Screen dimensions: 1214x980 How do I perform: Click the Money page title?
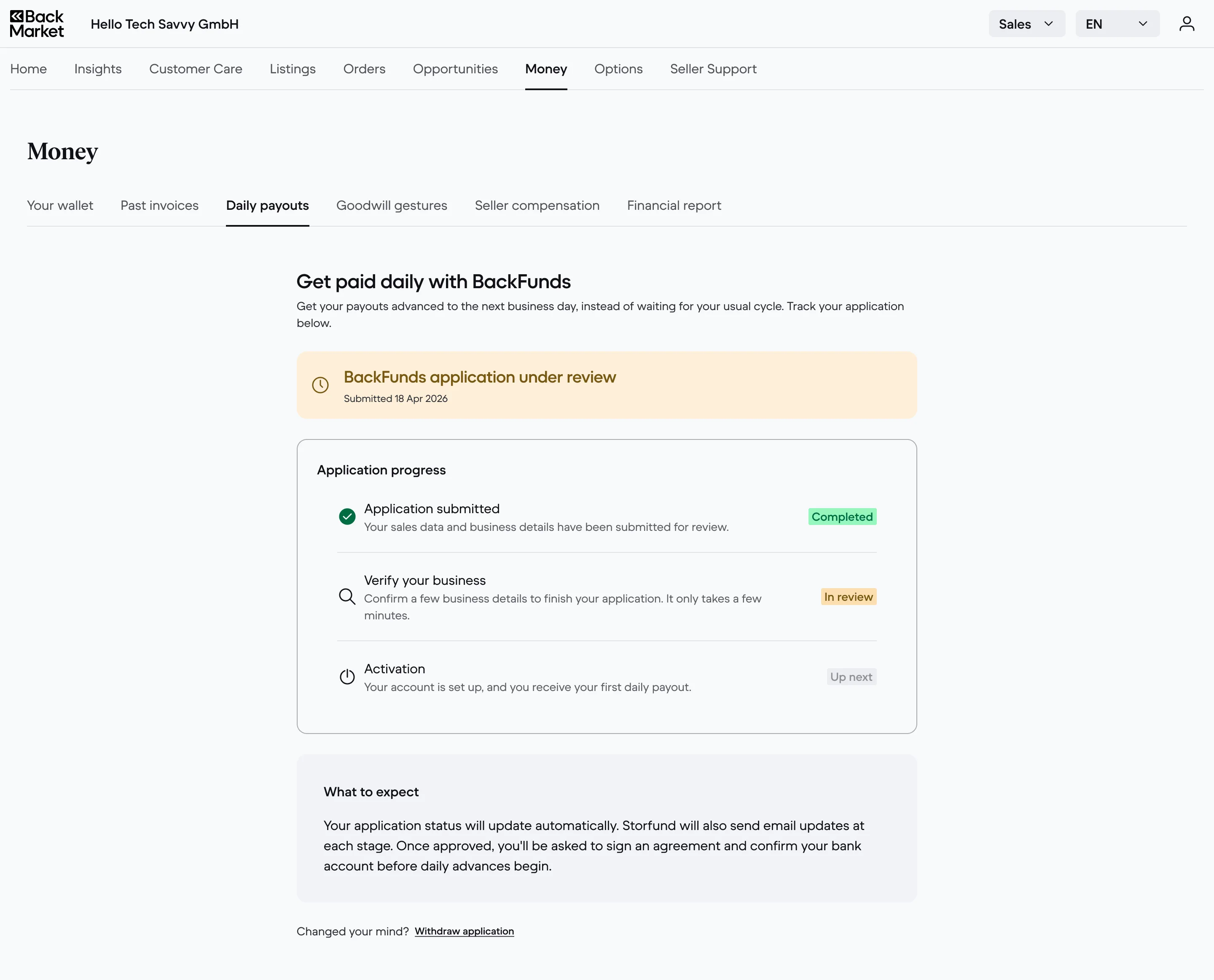pyautogui.click(x=63, y=151)
